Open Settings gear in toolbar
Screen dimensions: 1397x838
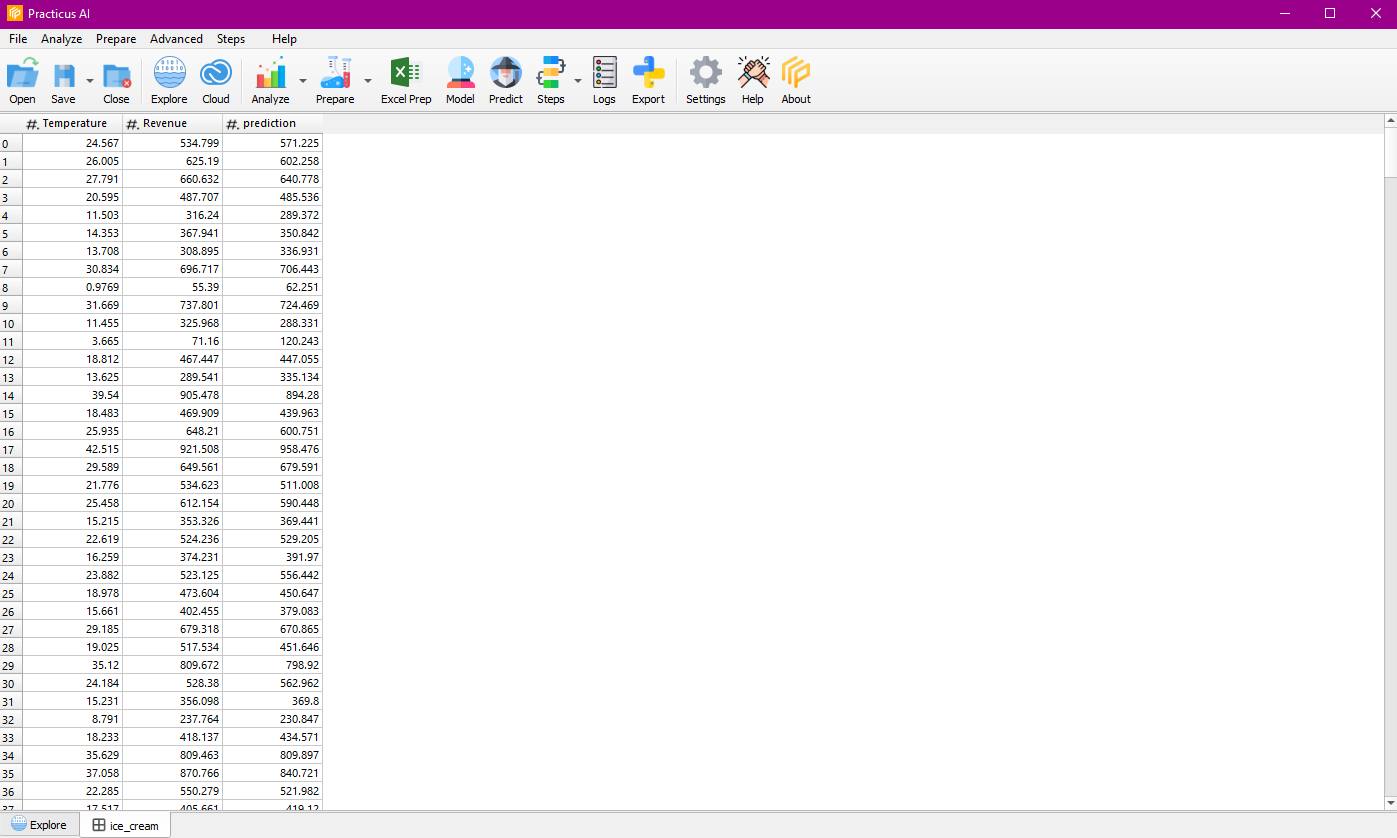pyautogui.click(x=705, y=76)
